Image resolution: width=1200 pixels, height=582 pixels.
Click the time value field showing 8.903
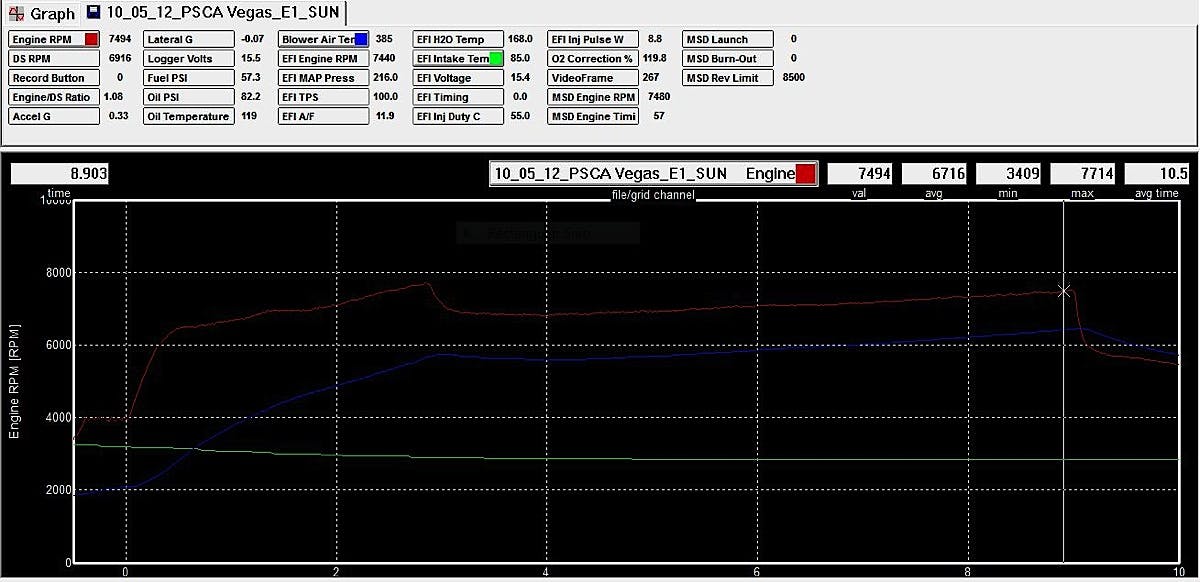[x=60, y=174]
